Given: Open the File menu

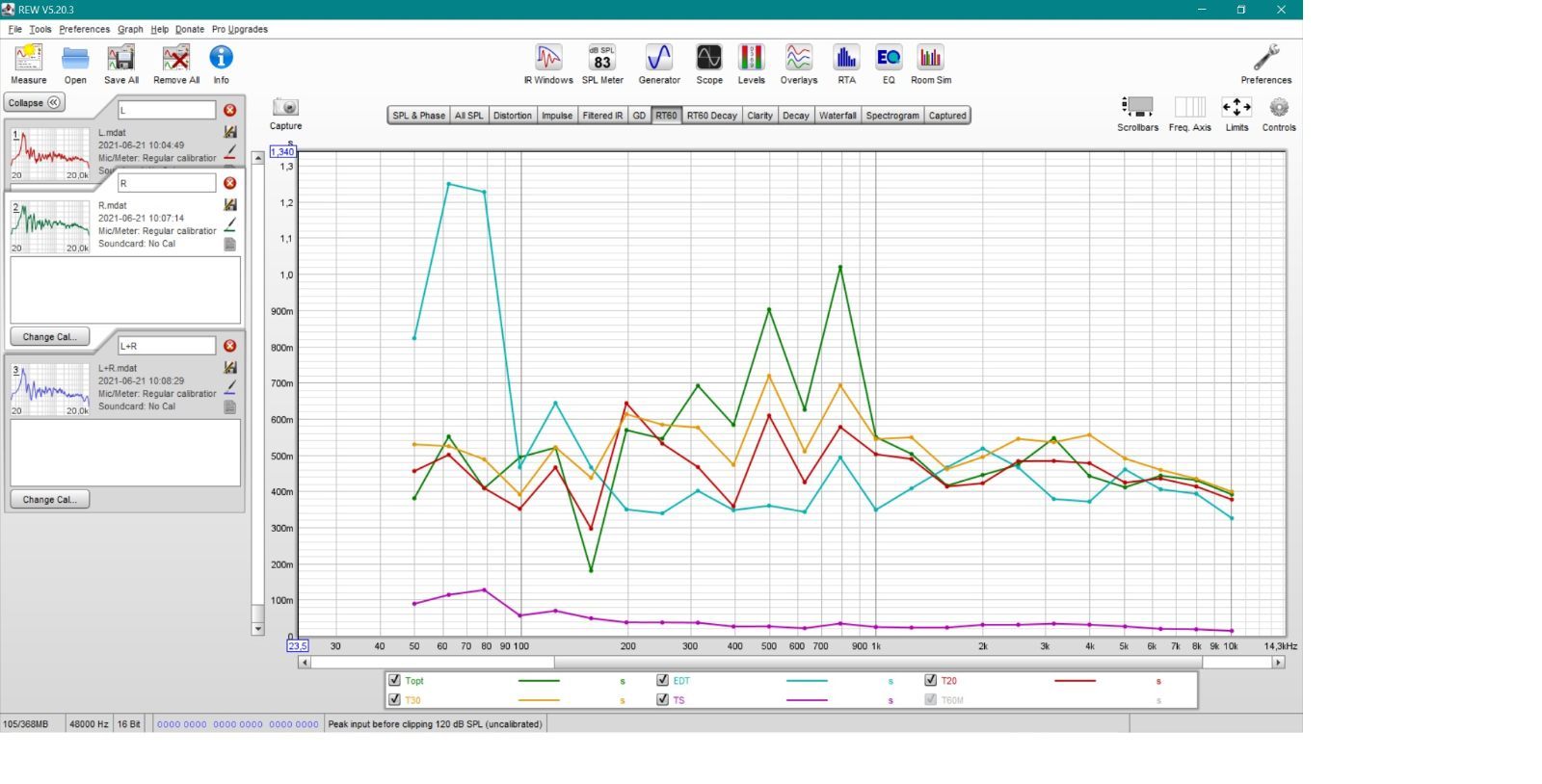Looking at the screenshot, I should 14,29.
